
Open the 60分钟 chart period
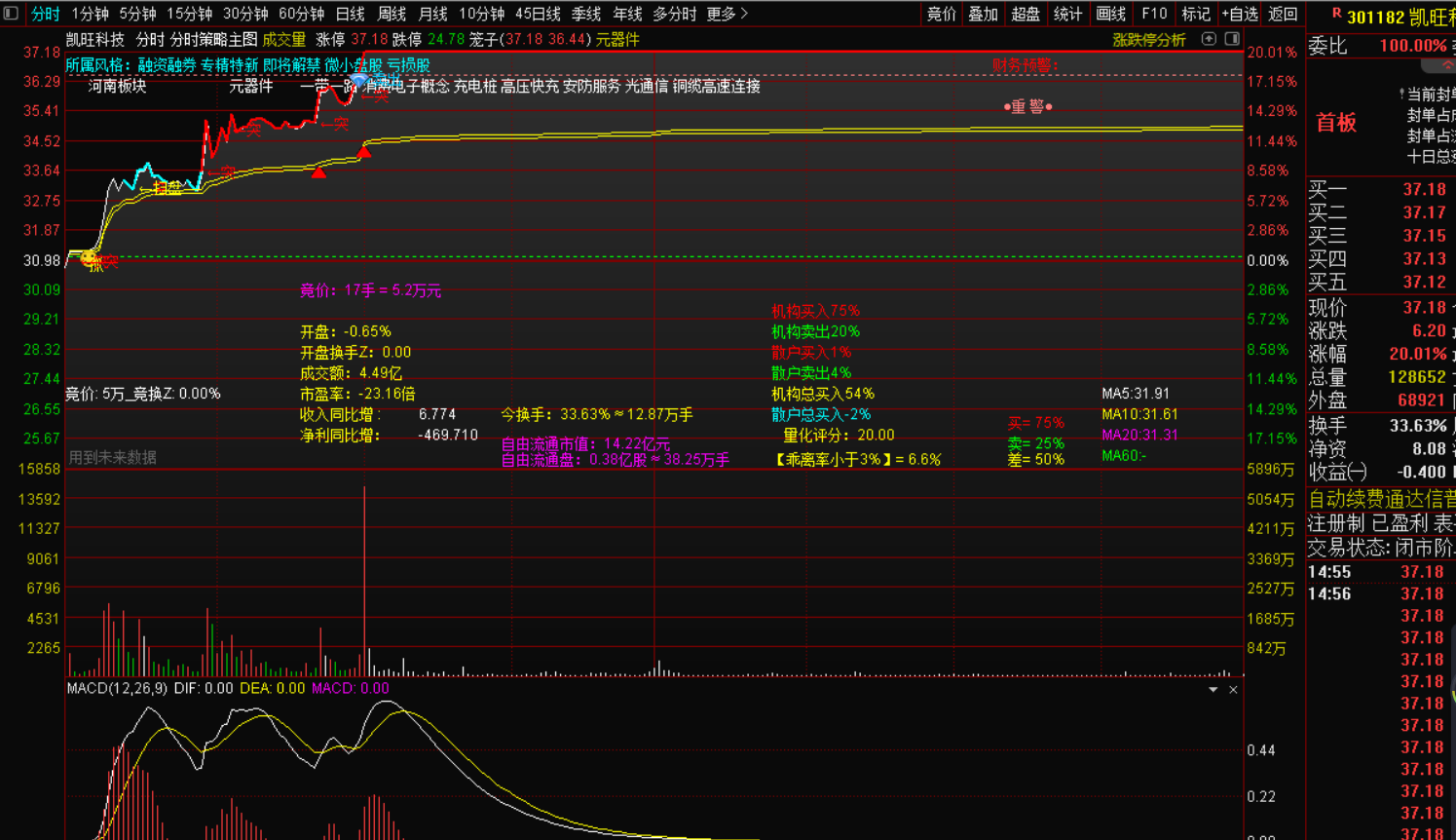tap(301, 14)
